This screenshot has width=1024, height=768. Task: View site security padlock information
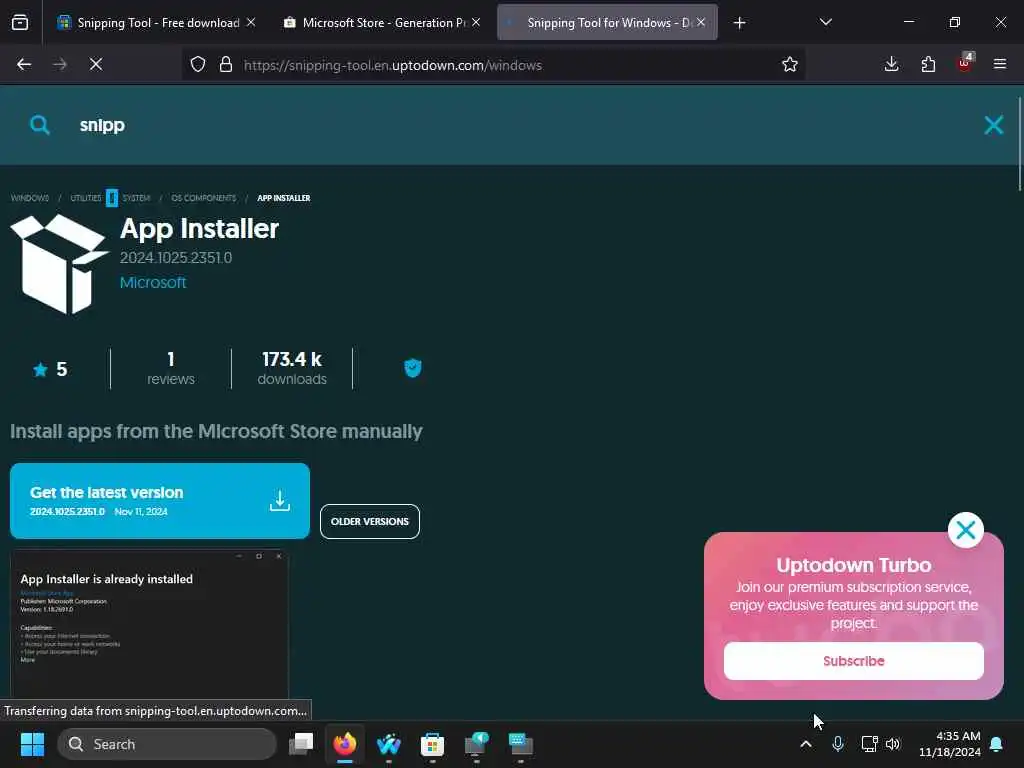(x=226, y=65)
